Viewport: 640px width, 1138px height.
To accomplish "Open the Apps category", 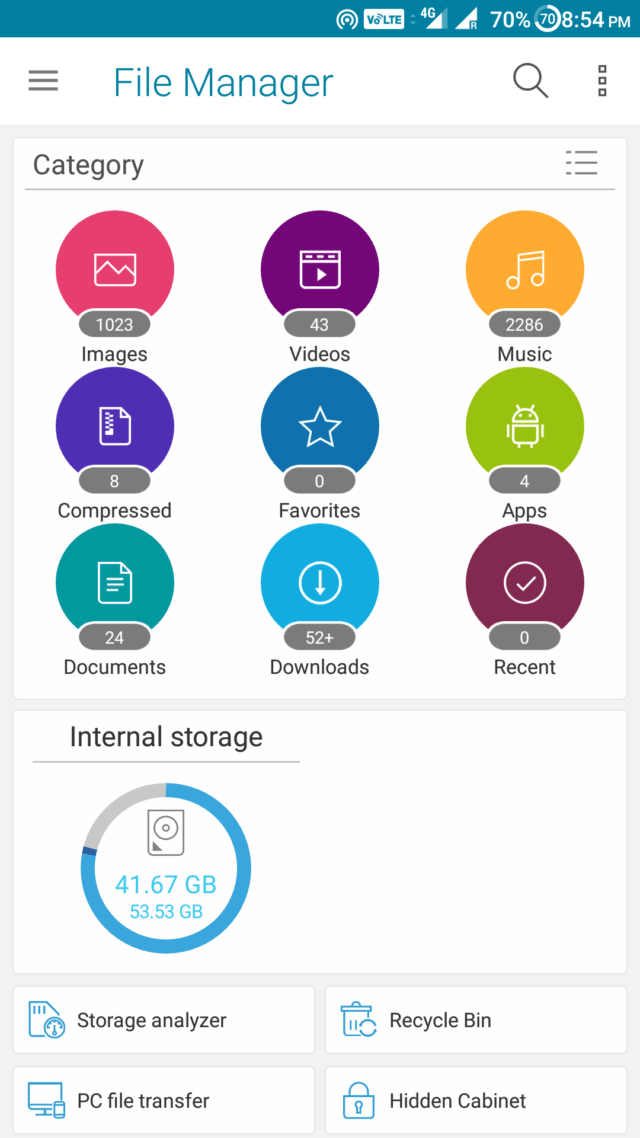I will [x=524, y=425].
